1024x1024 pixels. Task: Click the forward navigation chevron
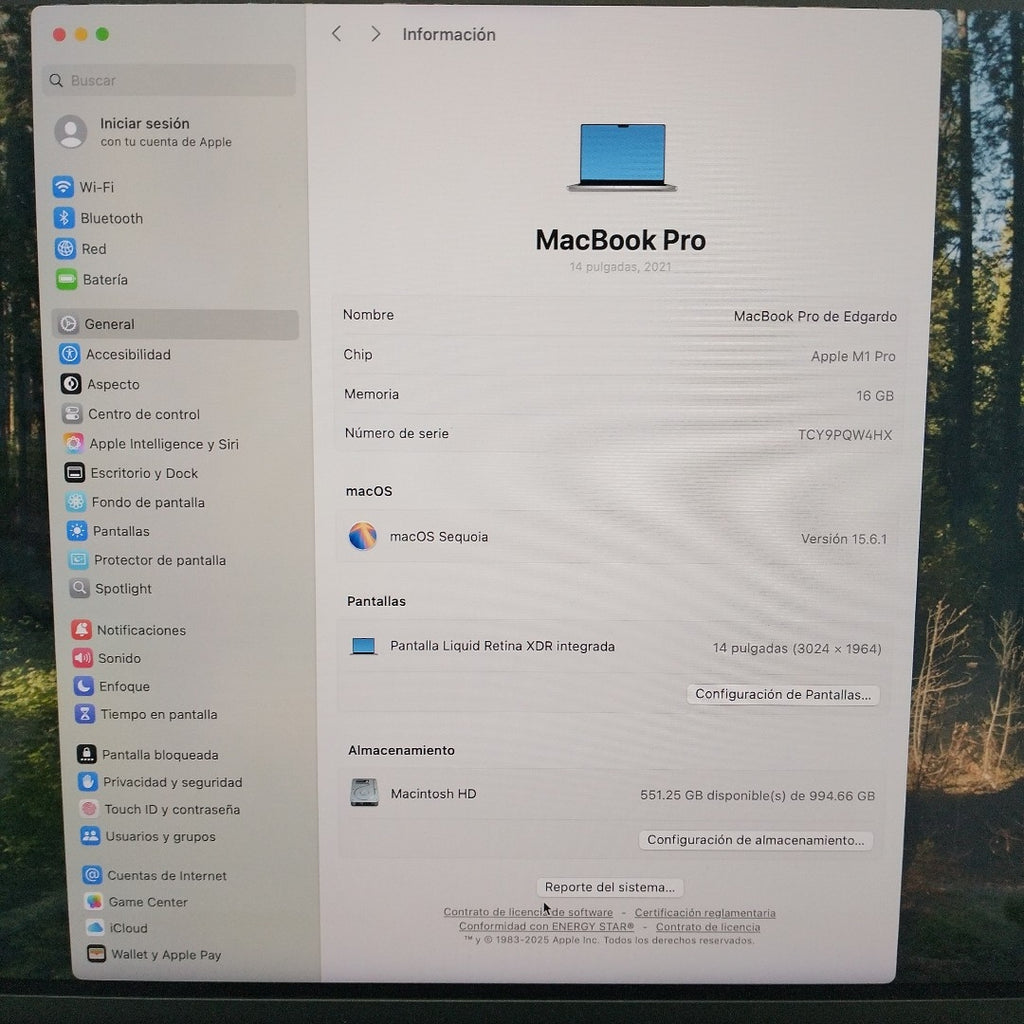375,33
